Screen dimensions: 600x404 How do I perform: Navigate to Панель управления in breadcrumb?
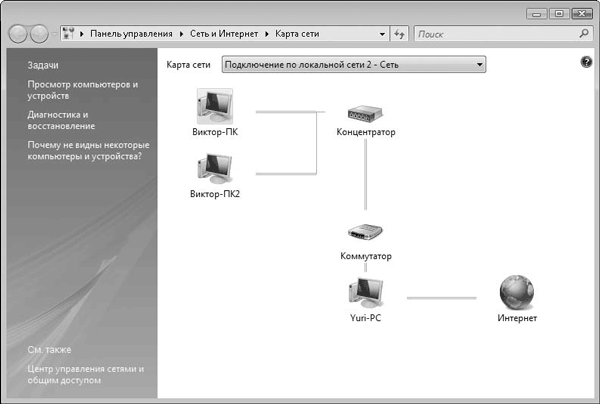[132, 34]
